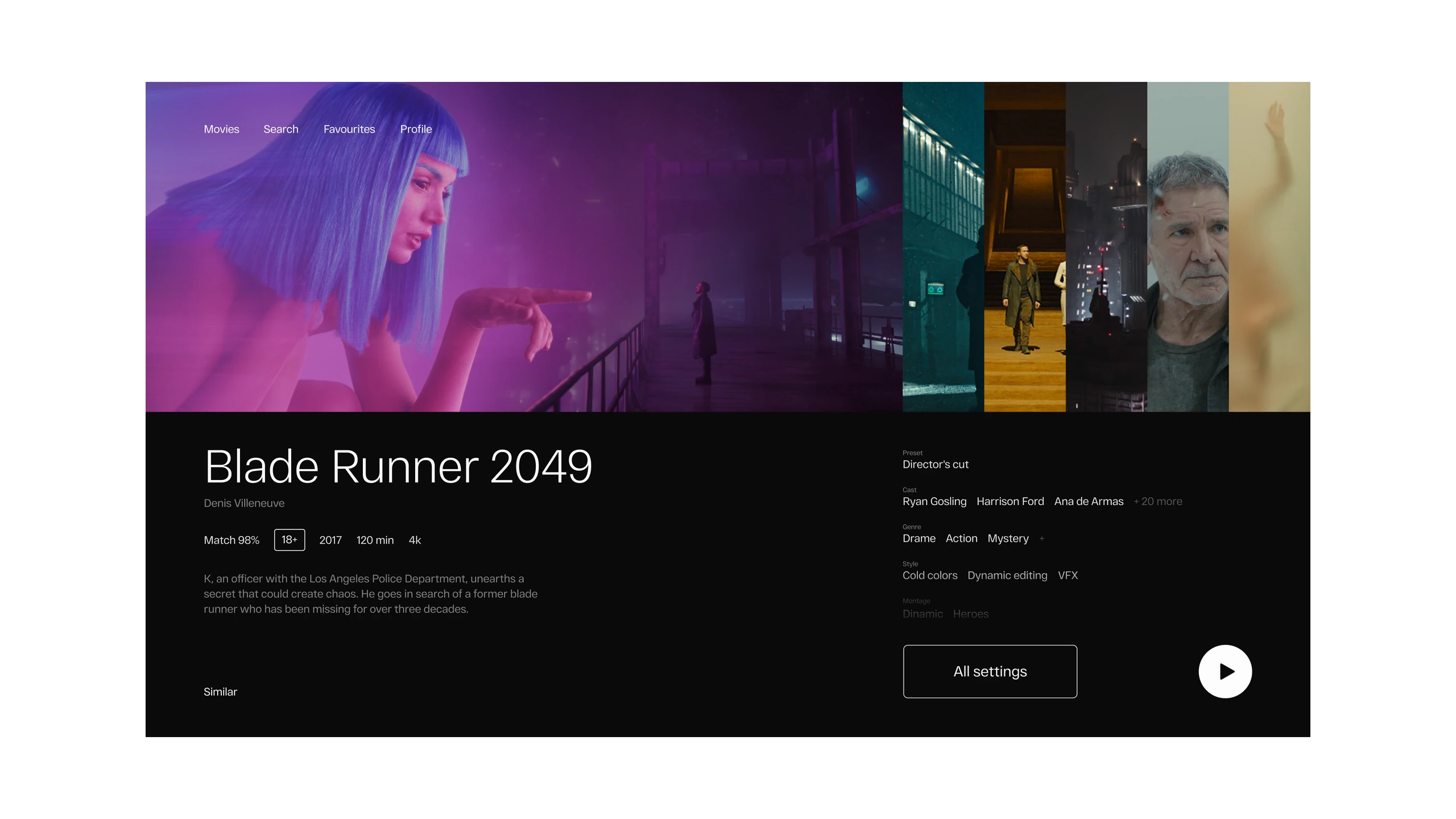This screenshot has width=1456, height=819.
Task: Open the Similar section
Action: pos(220,692)
